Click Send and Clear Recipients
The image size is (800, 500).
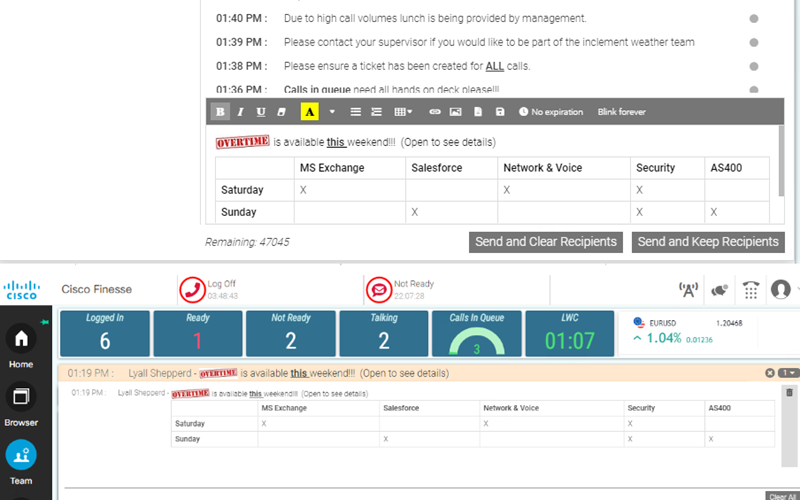tap(545, 242)
